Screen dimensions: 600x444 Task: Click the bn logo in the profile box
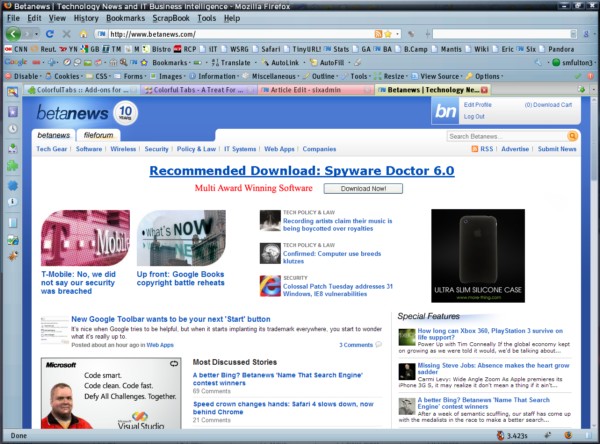pos(445,111)
